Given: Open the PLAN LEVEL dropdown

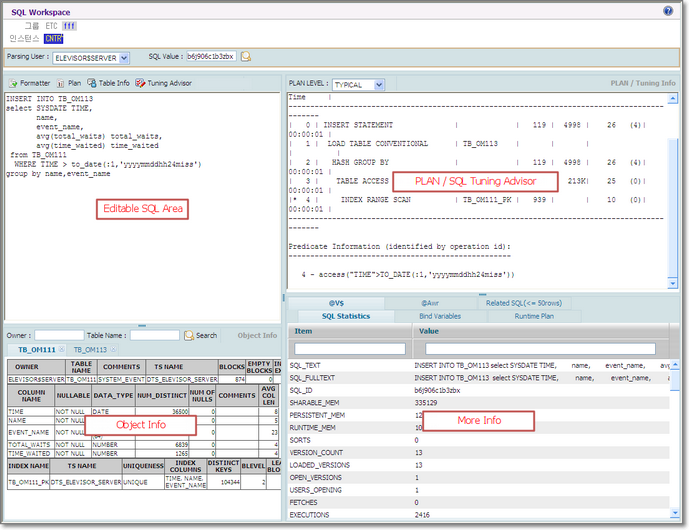Looking at the screenshot, I should coord(379,84).
